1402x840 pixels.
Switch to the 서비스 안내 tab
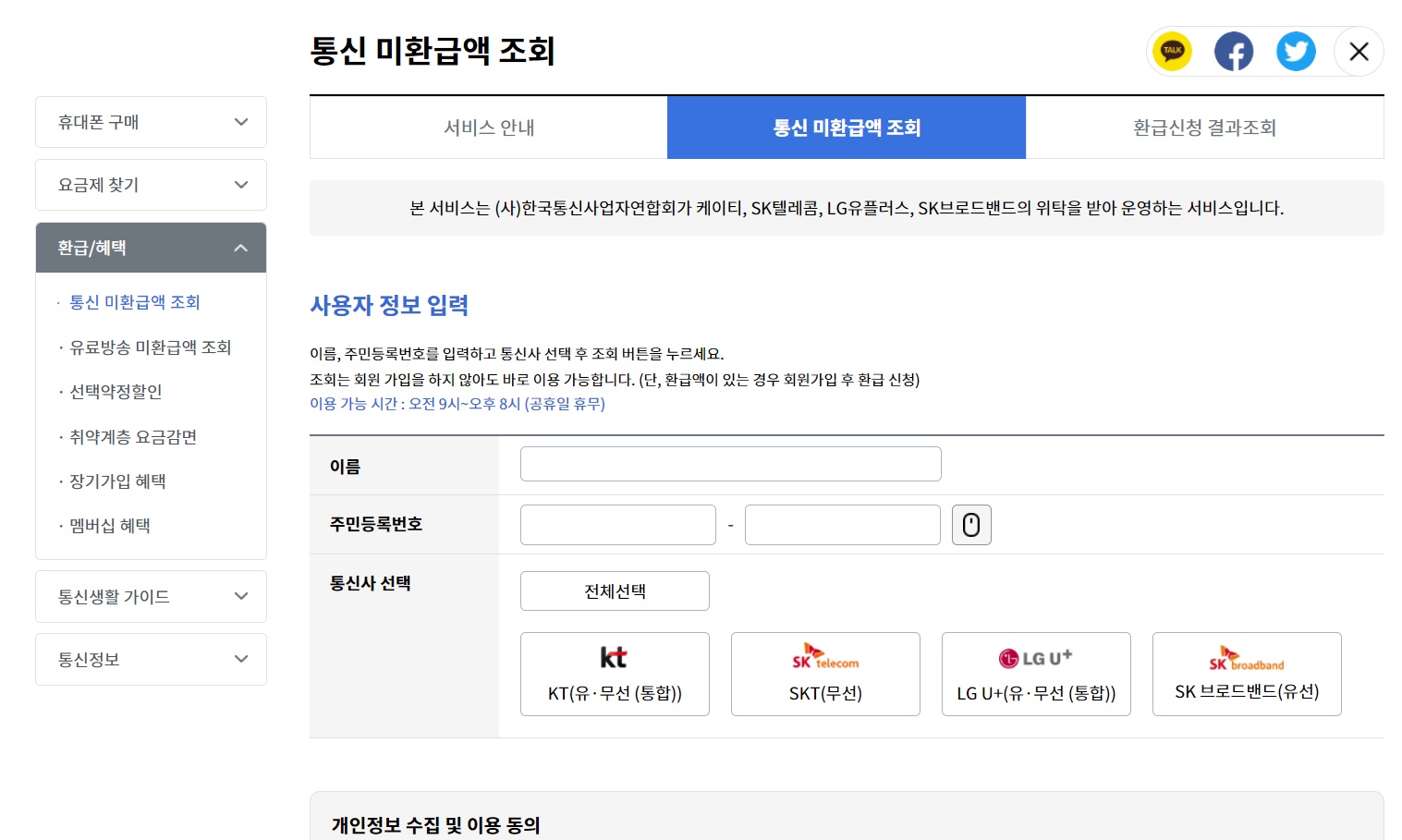pos(488,127)
